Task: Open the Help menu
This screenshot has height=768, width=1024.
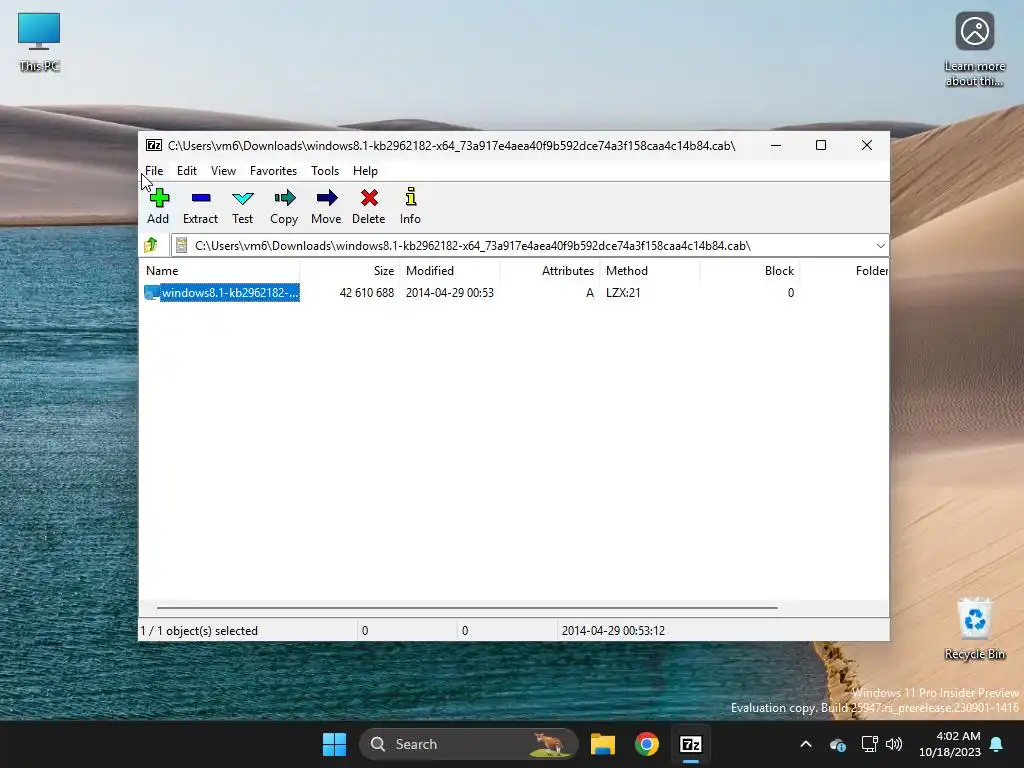Action: click(x=365, y=170)
